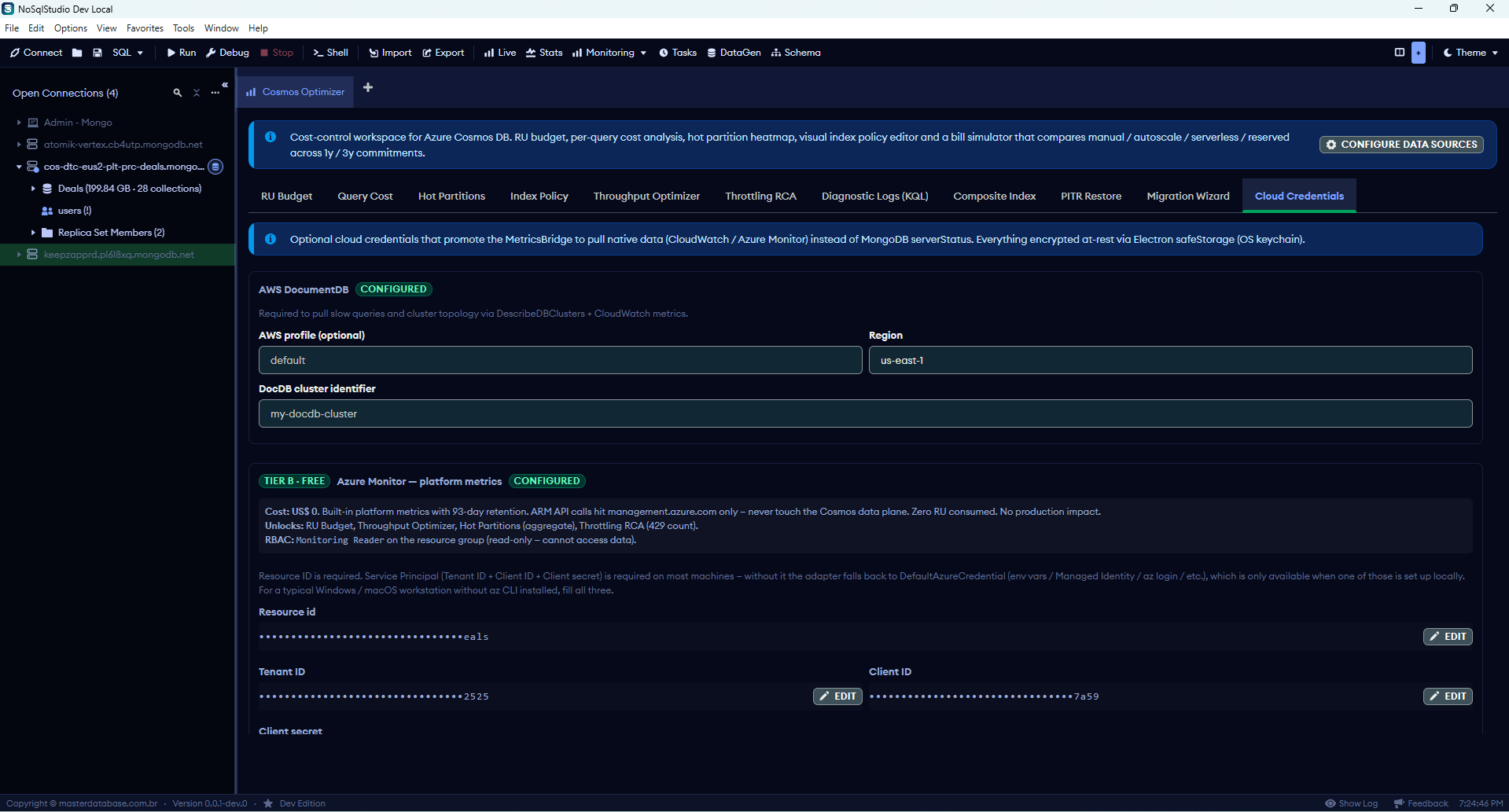Start the Debug tool

coord(228,53)
